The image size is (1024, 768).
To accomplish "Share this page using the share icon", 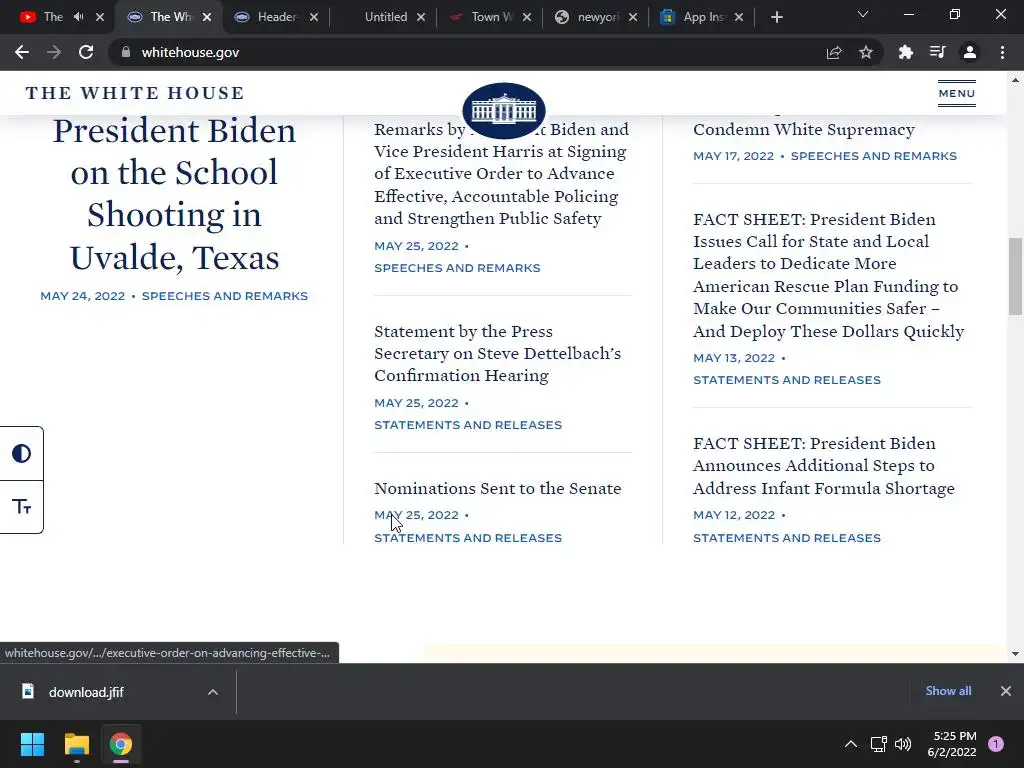I will click(x=834, y=52).
